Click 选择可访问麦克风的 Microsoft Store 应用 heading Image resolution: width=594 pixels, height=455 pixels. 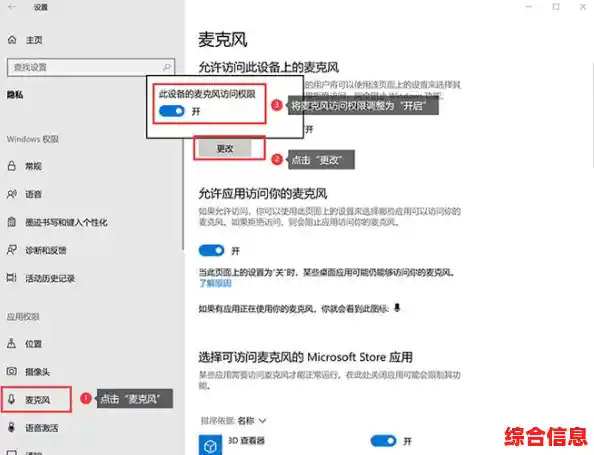pyautogui.click(x=305, y=357)
